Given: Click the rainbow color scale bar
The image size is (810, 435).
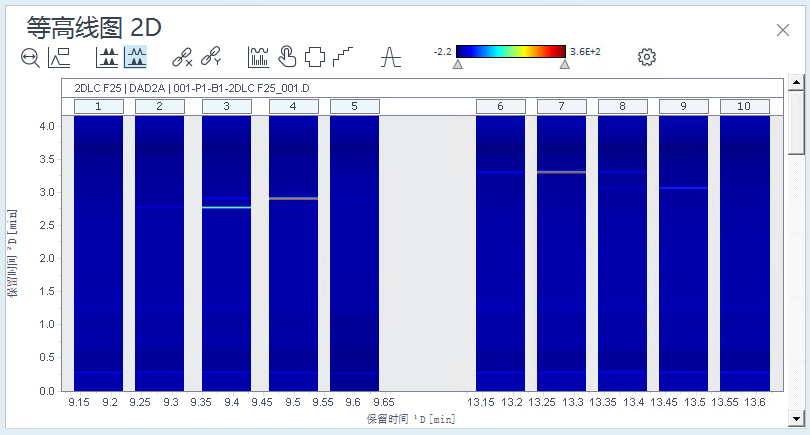Looking at the screenshot, I should click(511, 51).
